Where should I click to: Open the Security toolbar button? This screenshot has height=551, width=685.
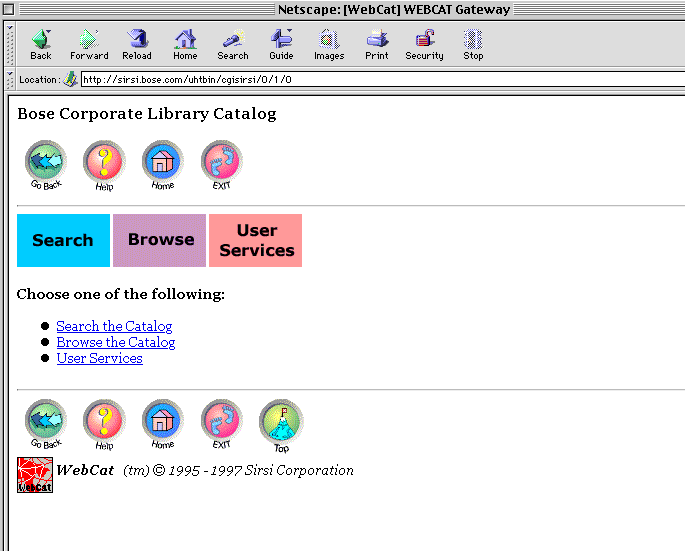point(424,43)
